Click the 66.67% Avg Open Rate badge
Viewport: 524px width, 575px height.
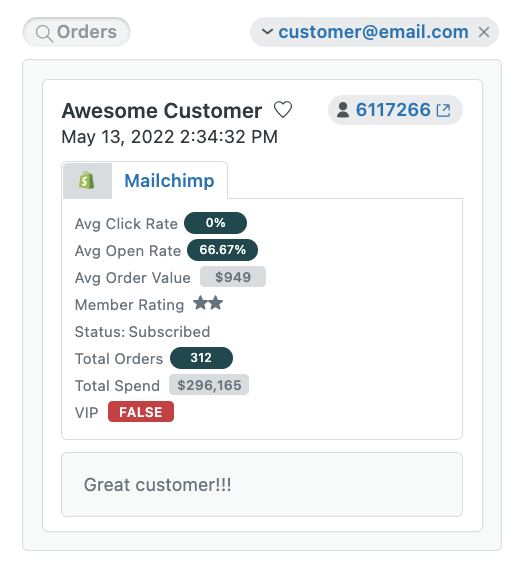(222, 250)
